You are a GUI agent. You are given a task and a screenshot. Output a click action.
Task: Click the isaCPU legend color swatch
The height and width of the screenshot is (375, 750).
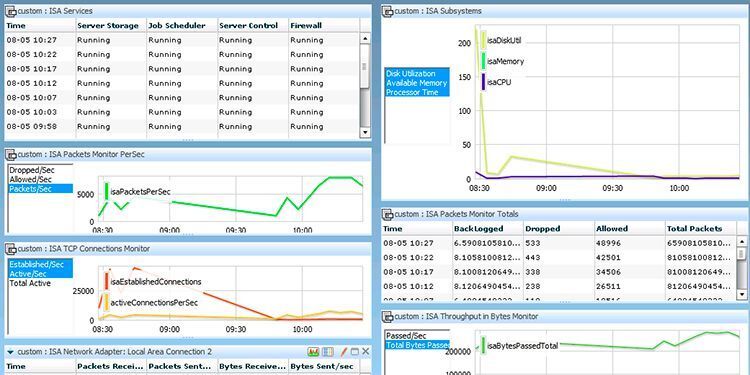[x=484, y=82]
